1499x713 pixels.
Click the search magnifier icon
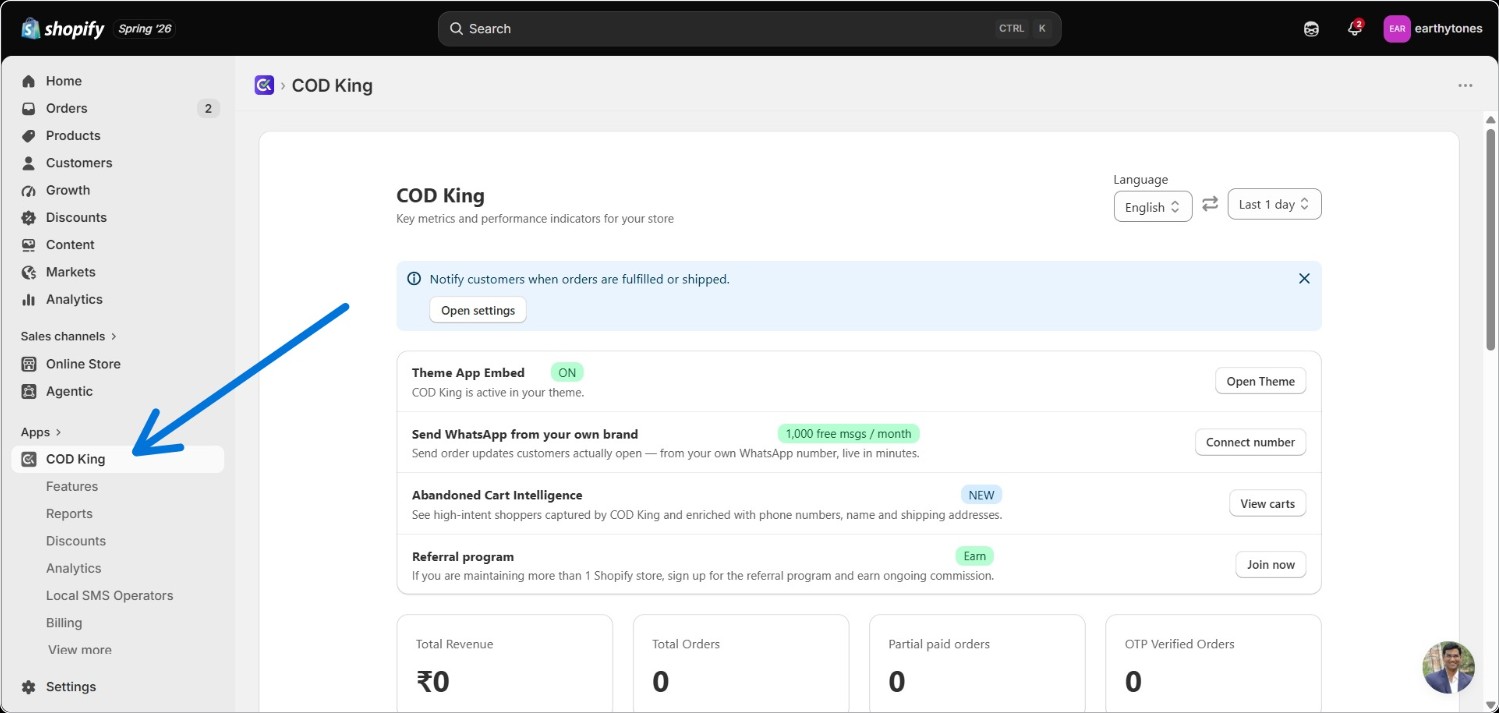(x=456, y=29)
